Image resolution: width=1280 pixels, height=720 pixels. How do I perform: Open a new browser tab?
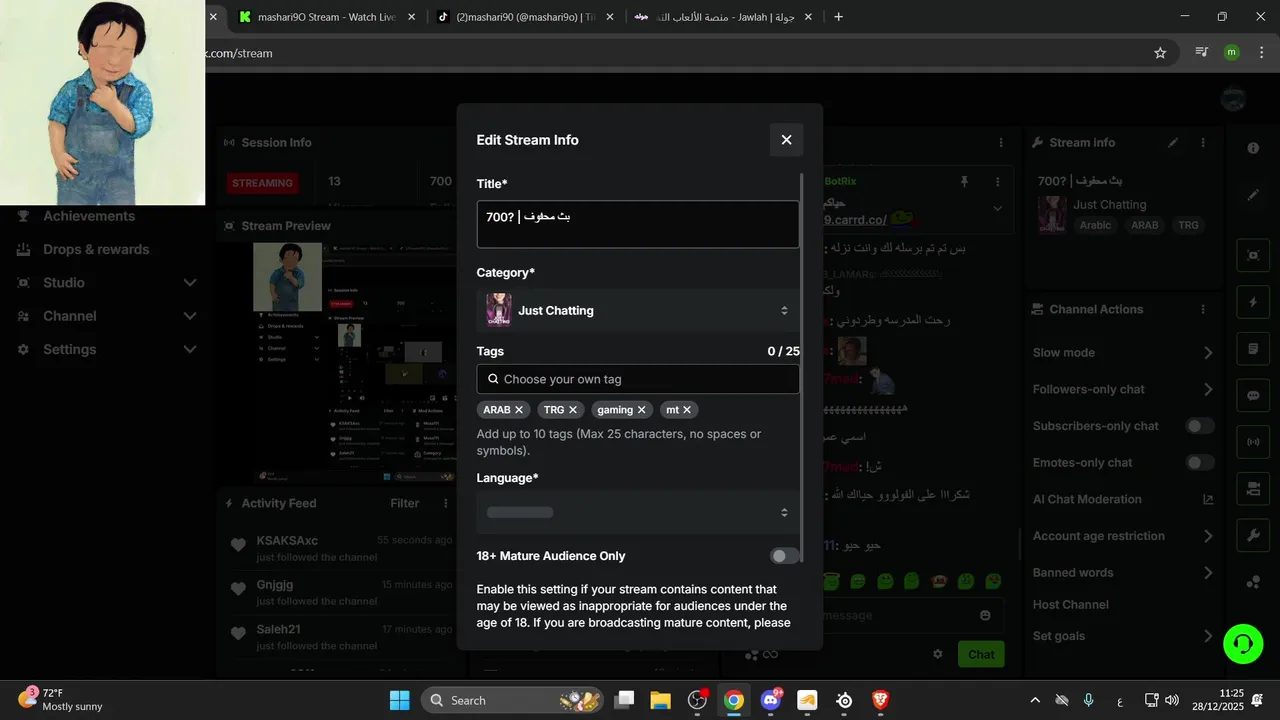point(838,17)
